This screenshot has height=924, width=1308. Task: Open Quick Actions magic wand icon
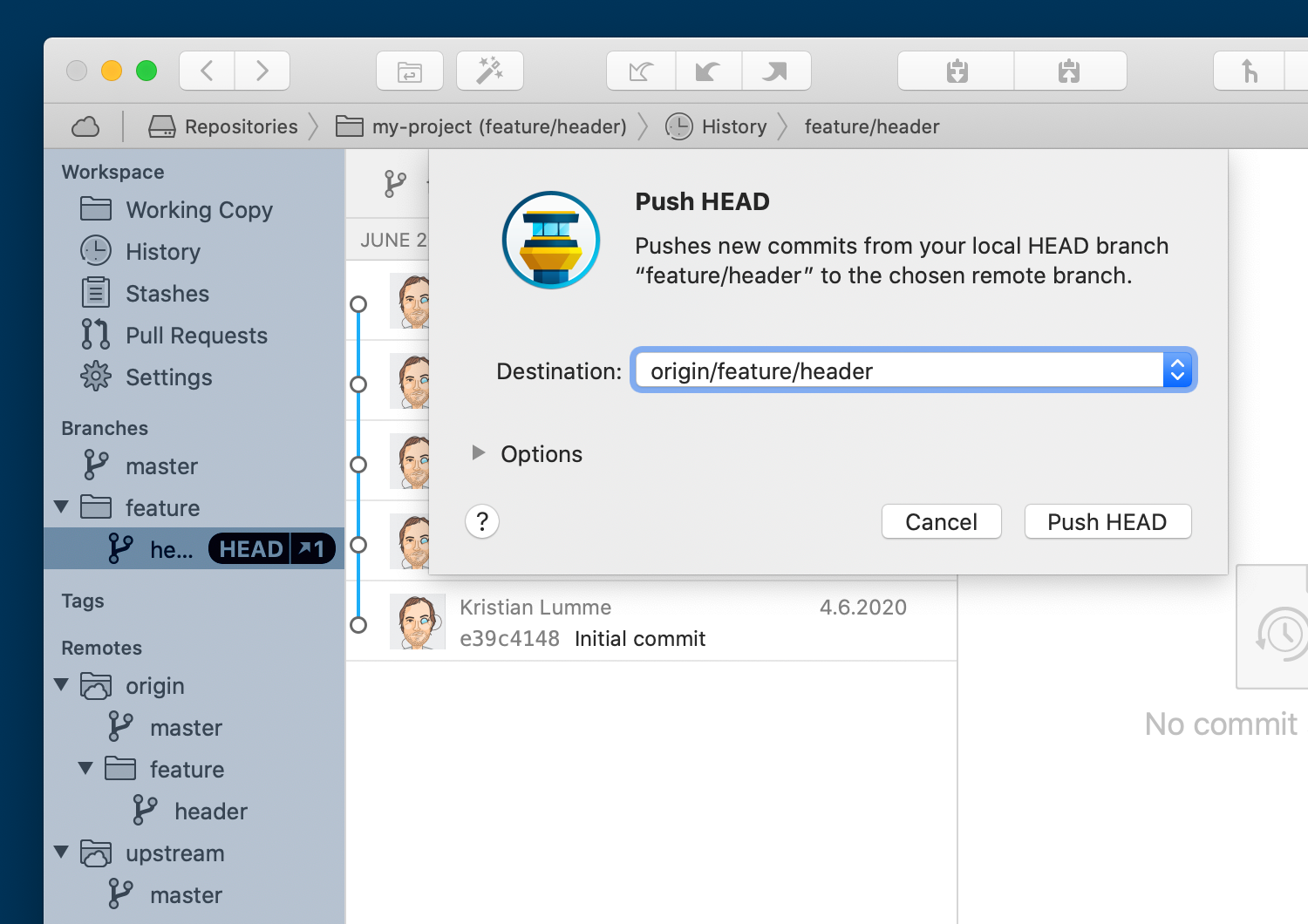tap(489, 71)
